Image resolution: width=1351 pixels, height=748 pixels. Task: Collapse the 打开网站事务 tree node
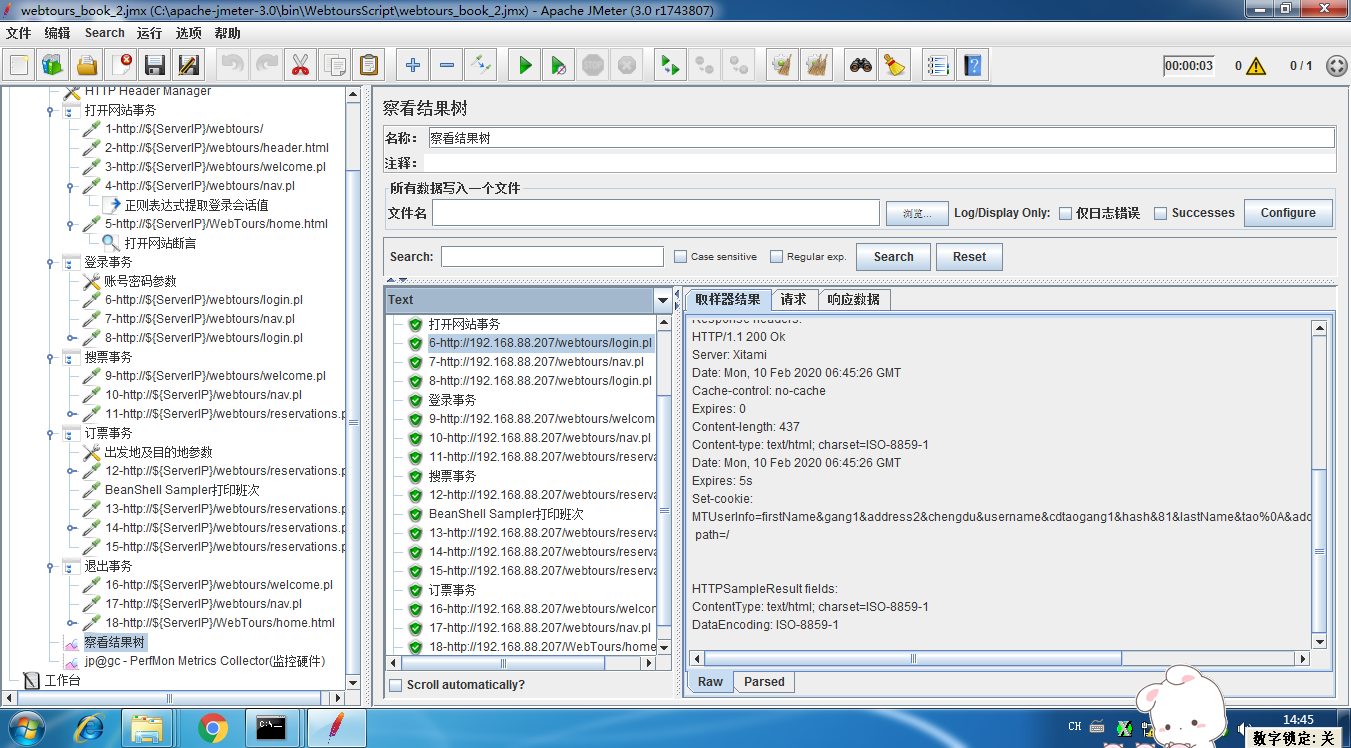click(50, 110)
